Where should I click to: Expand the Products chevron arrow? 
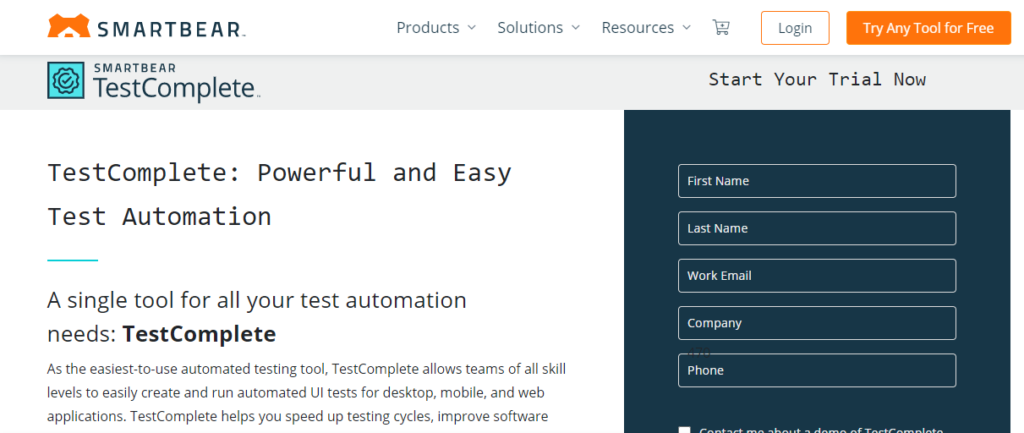click(x=472, y=27)
